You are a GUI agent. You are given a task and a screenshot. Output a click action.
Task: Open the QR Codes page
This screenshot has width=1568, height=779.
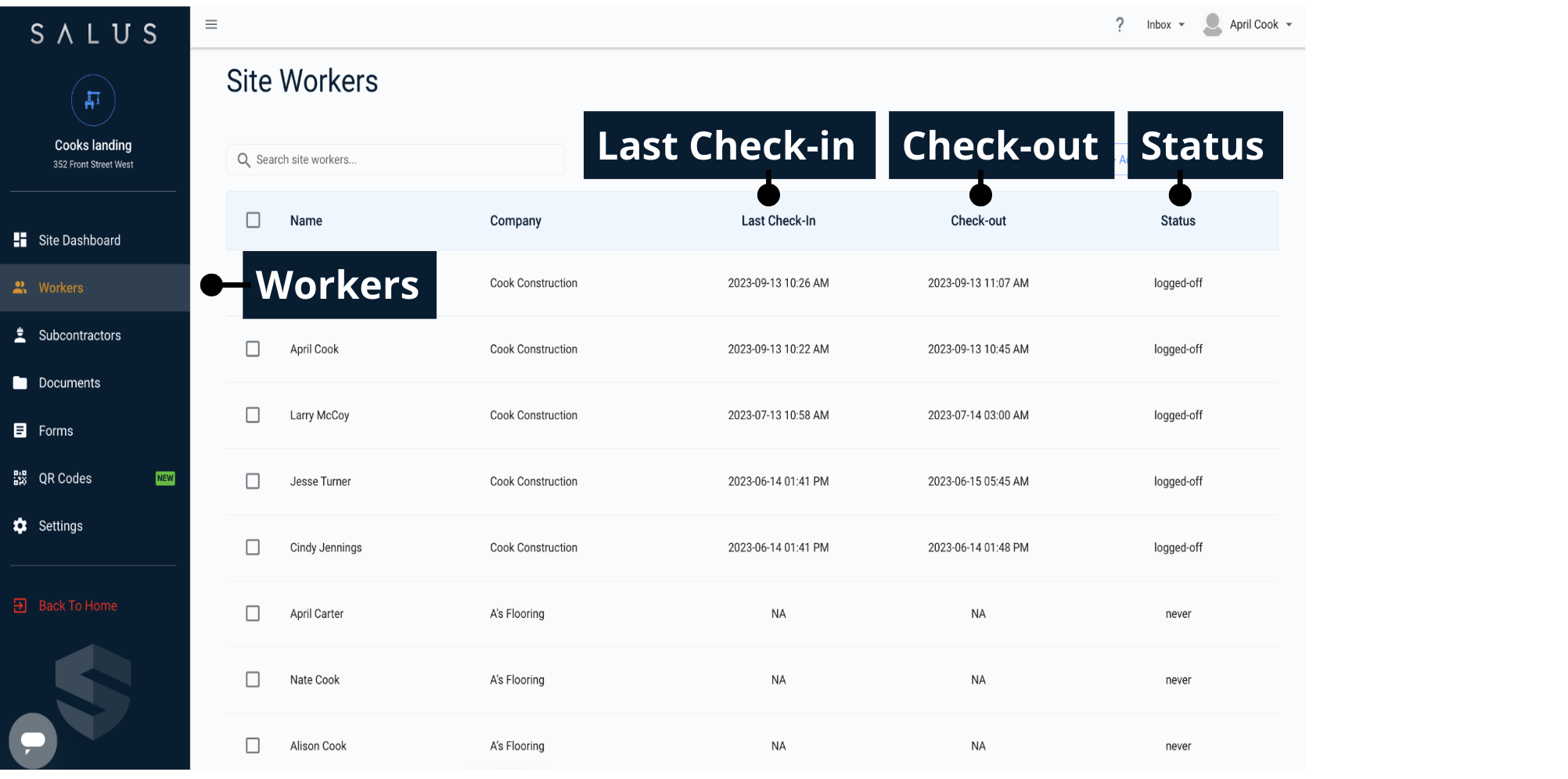coord(20,478)
